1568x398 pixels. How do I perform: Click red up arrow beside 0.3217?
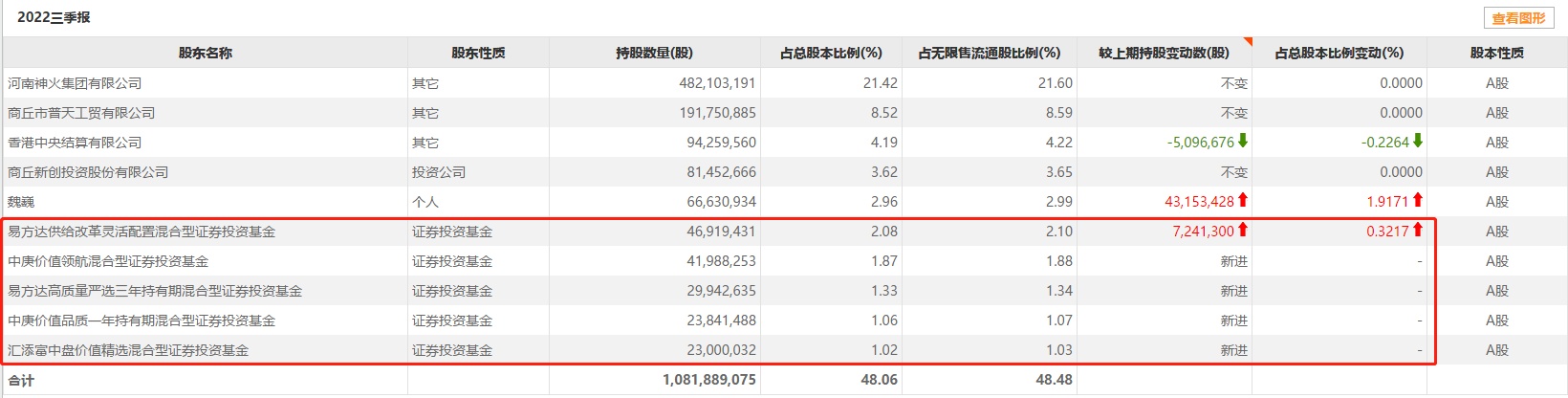[1418, 231]
